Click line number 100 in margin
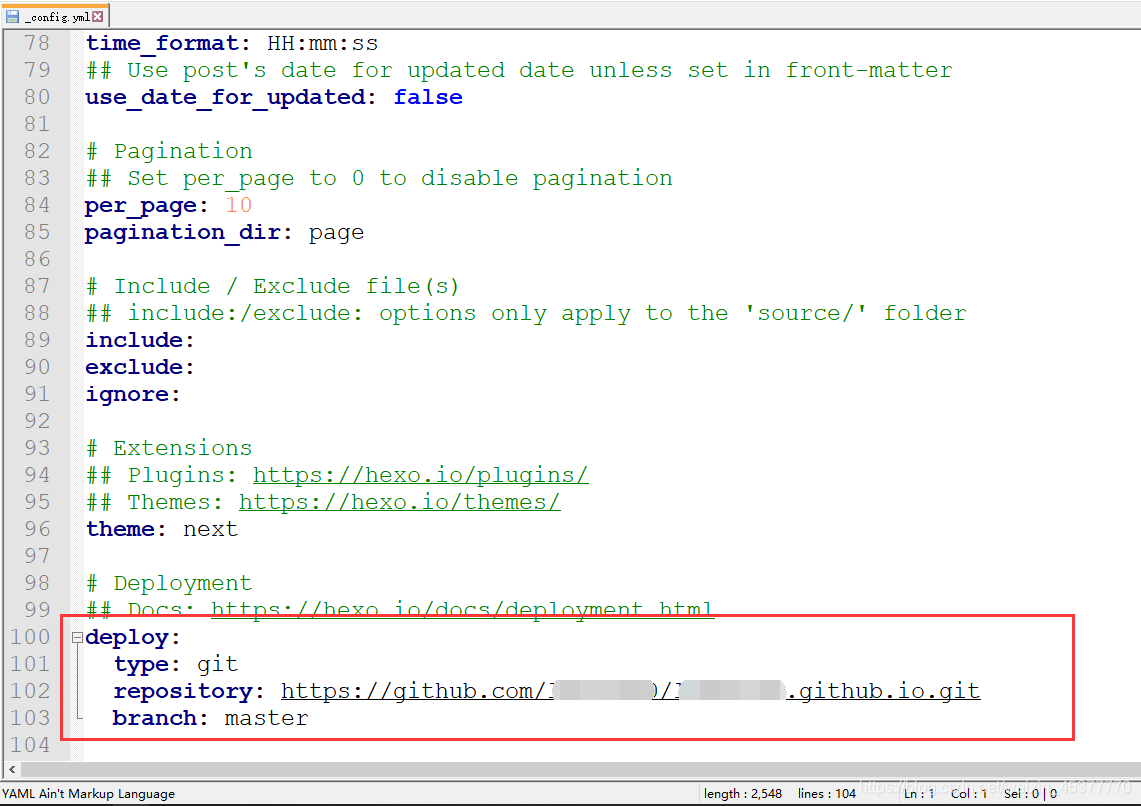This screenshot has width=1141, height=806. pos(30,637)
